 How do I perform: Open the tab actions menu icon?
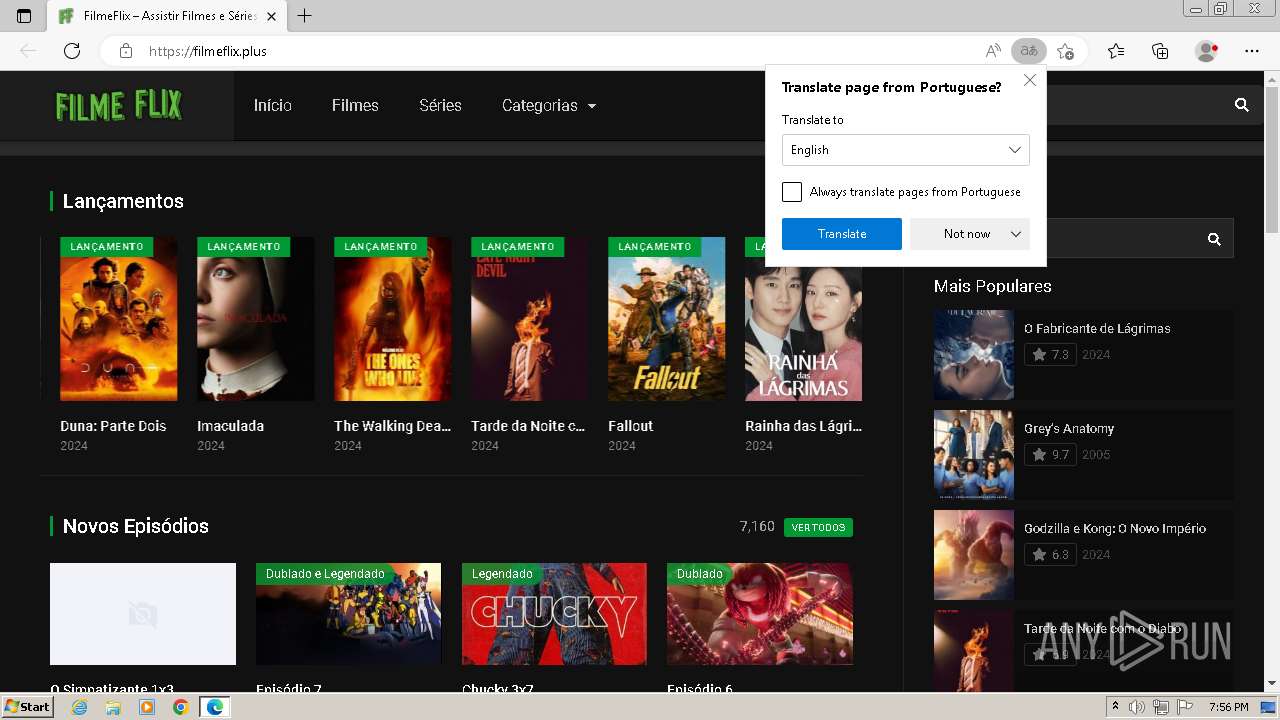(x=24, y=16)
